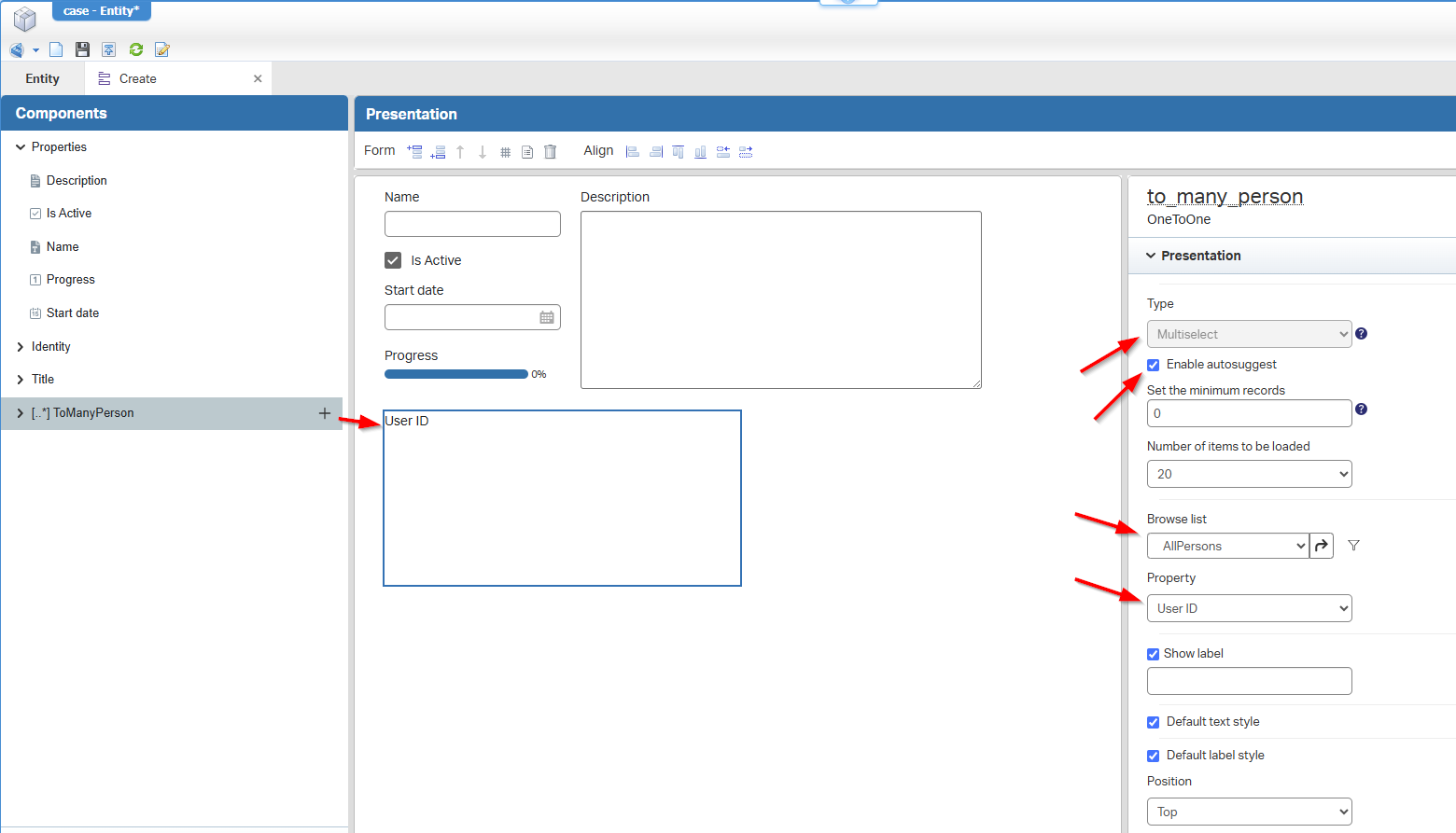1456x833 pixels.
Task: Click the to_many_person heading link
Action: click(1225, 196)
